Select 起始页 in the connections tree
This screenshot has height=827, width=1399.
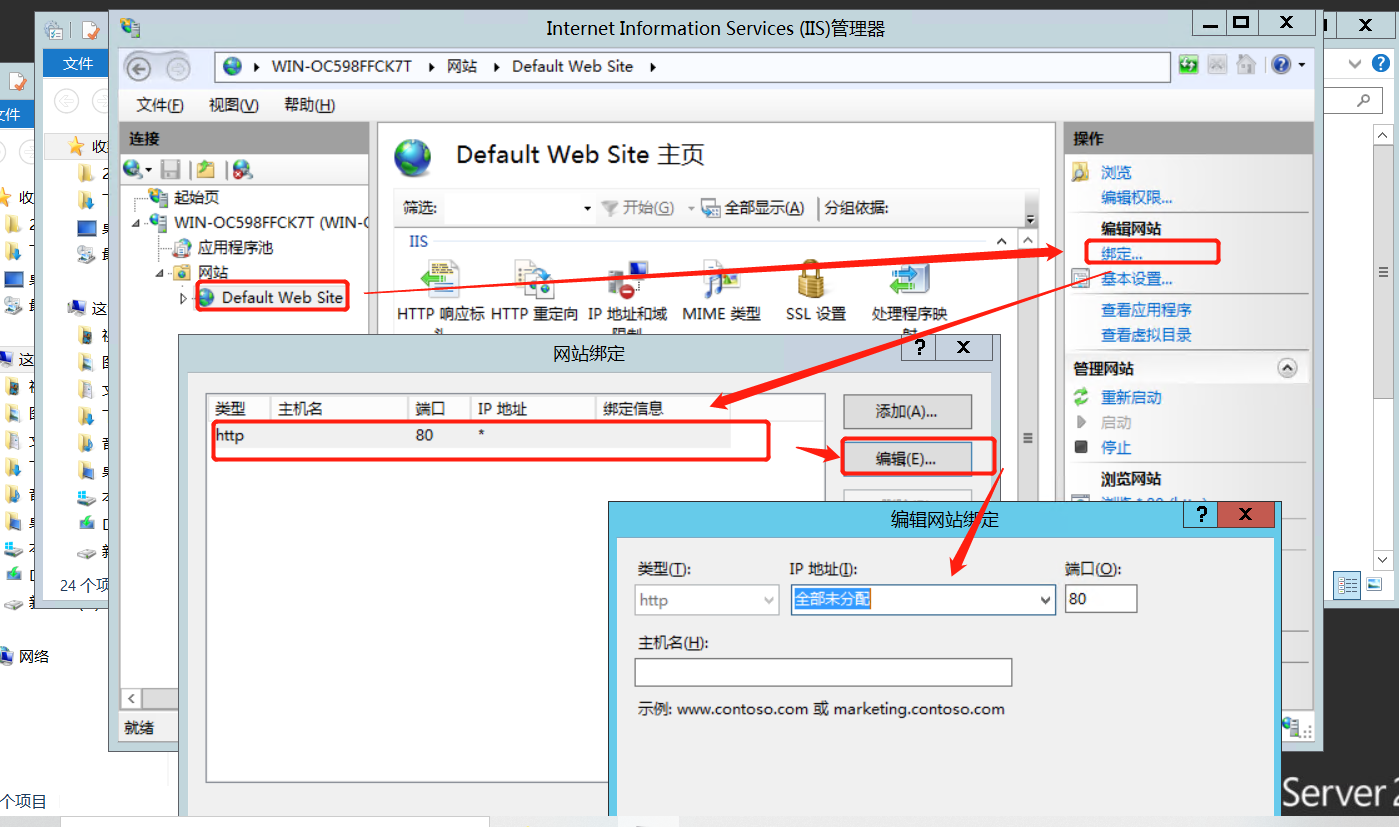click(x=196, y=197)
